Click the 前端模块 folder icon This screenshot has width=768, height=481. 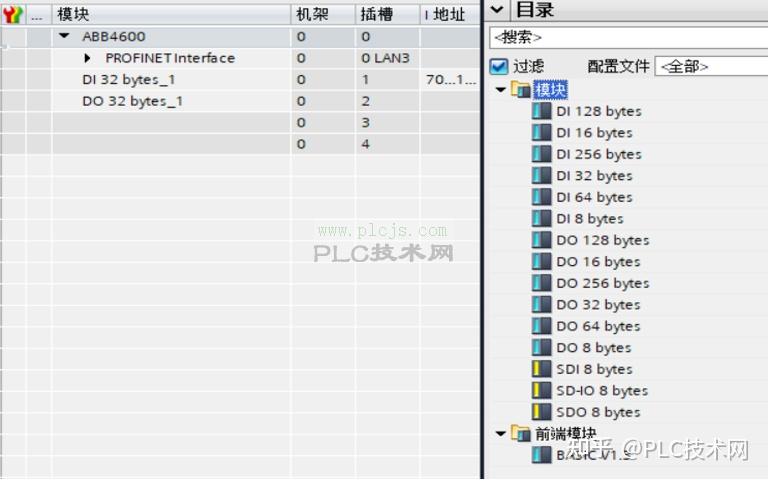521,433
